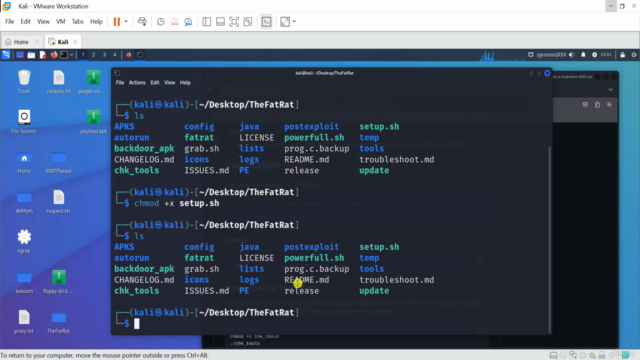Select the rockyou.txt desktop file
The image size is (640, 360).
(x=58, y=82)
